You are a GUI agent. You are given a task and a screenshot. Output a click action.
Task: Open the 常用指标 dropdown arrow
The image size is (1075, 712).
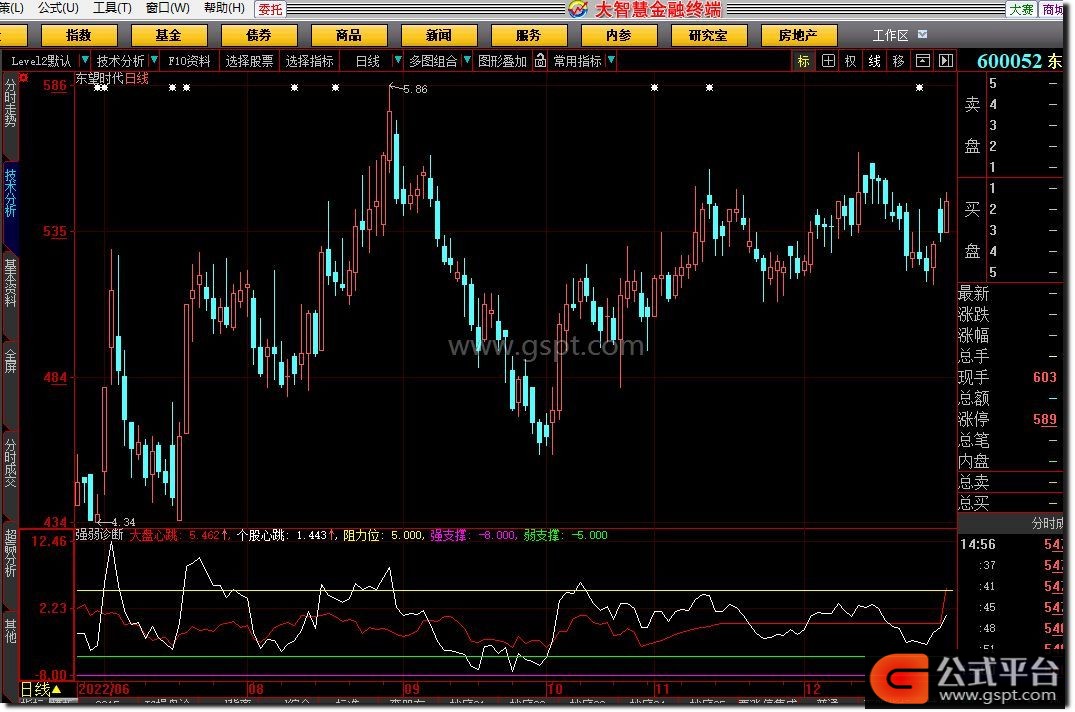point(611,60)
